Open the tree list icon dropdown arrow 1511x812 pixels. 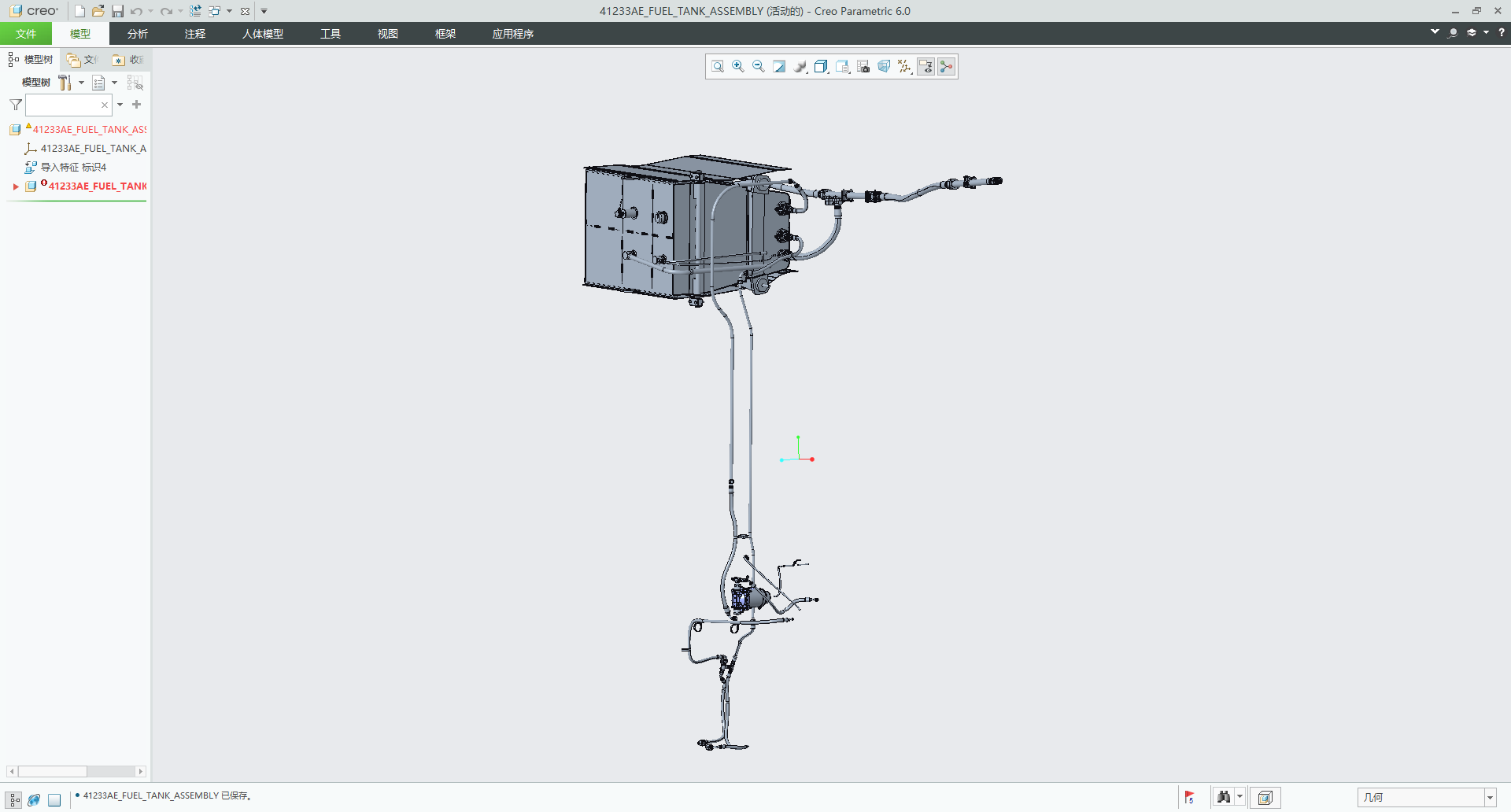(114, 83)
